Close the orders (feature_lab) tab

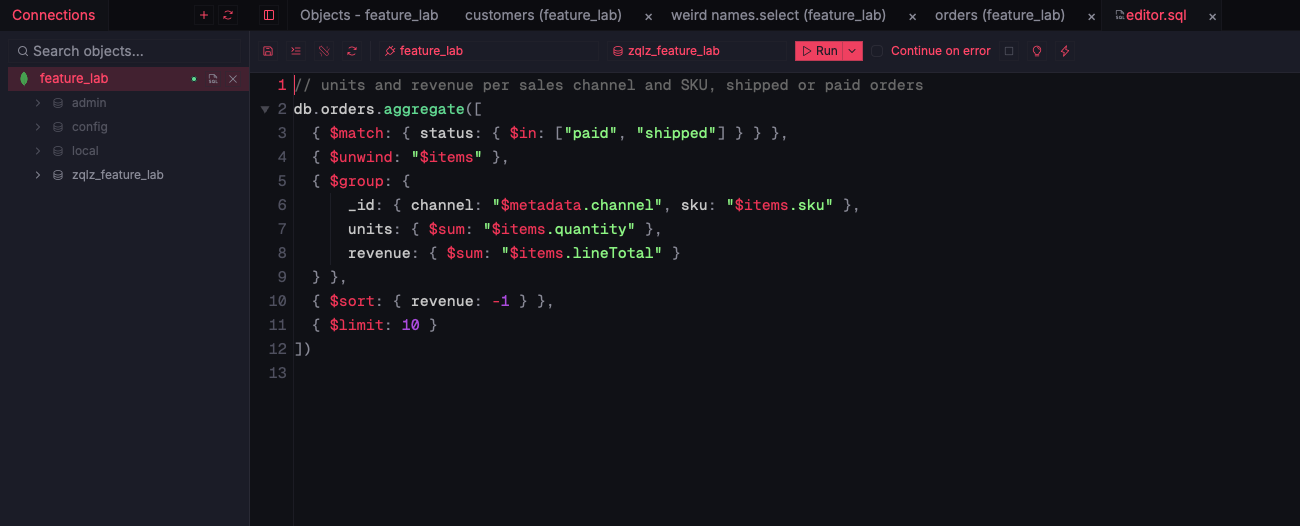pos(1091,17)
